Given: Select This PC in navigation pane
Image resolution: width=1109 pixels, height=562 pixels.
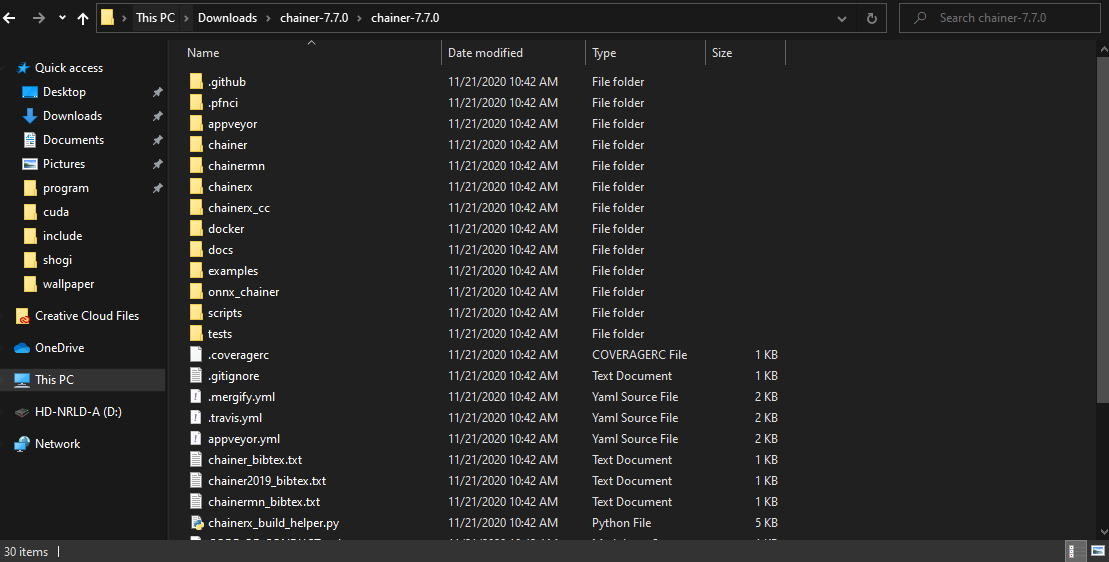Looking at the screenshot, I should (54, 380).
